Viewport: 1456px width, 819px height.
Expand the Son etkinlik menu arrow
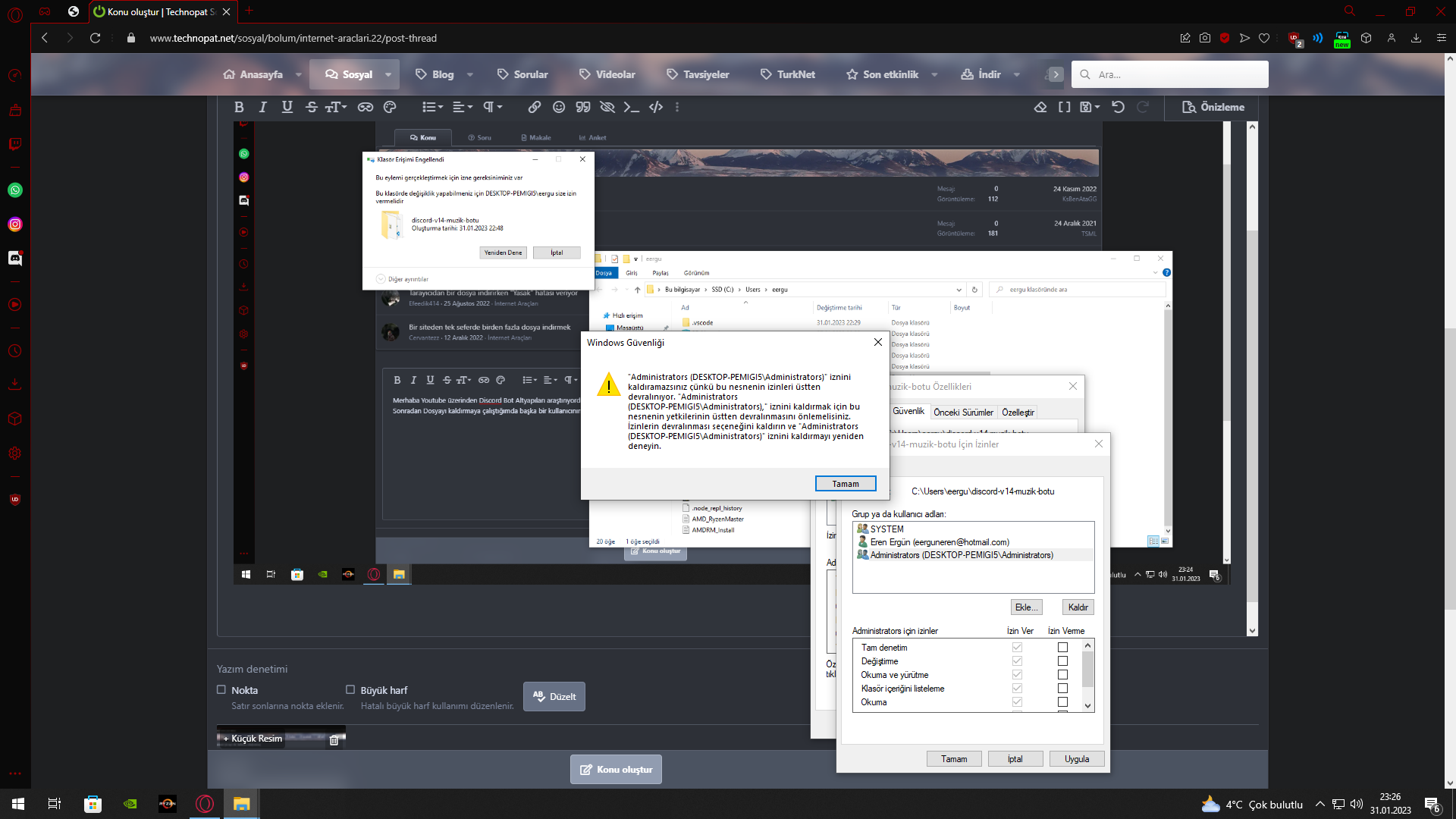pos(934,74)
